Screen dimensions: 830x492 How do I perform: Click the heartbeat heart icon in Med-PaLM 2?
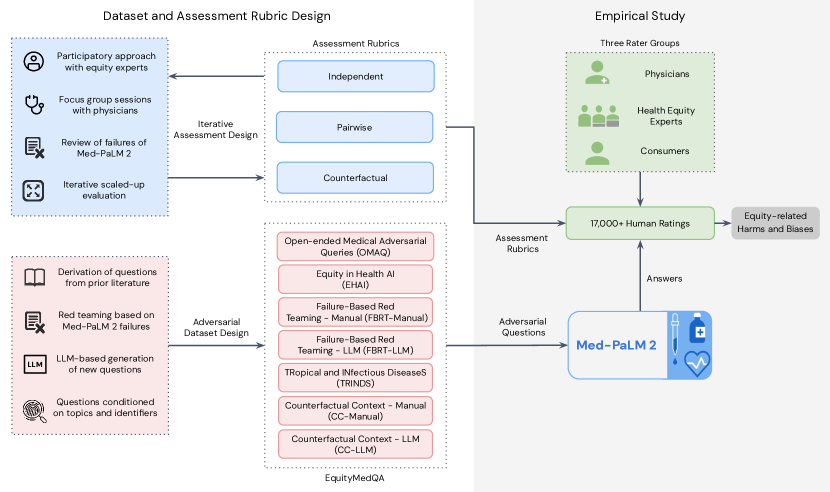[x=697, y=363]
